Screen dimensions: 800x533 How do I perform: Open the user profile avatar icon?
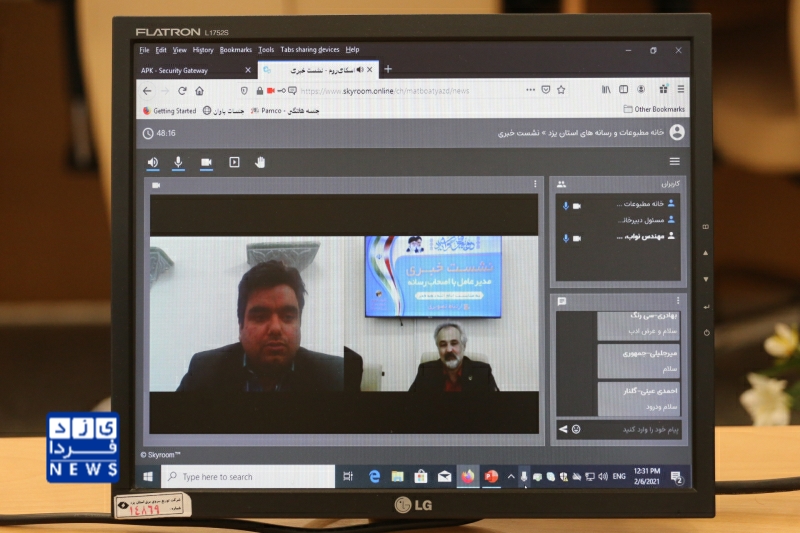point(677,132)
